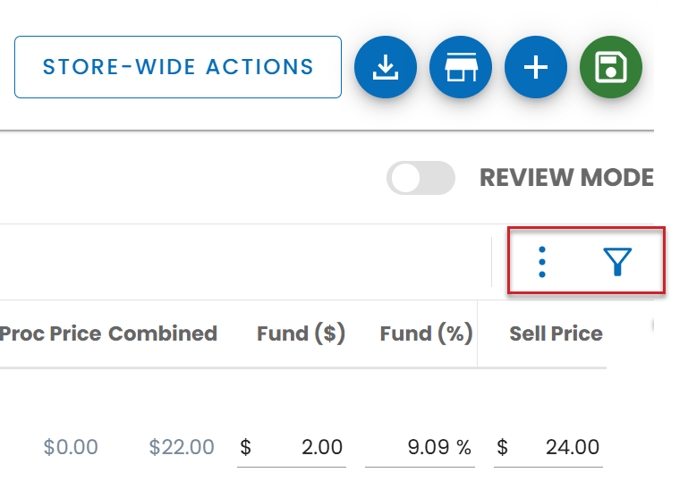Screen dimensions: 688x481
Task: Open the table filter funnel icon
Action: click(x=619, y=262)
